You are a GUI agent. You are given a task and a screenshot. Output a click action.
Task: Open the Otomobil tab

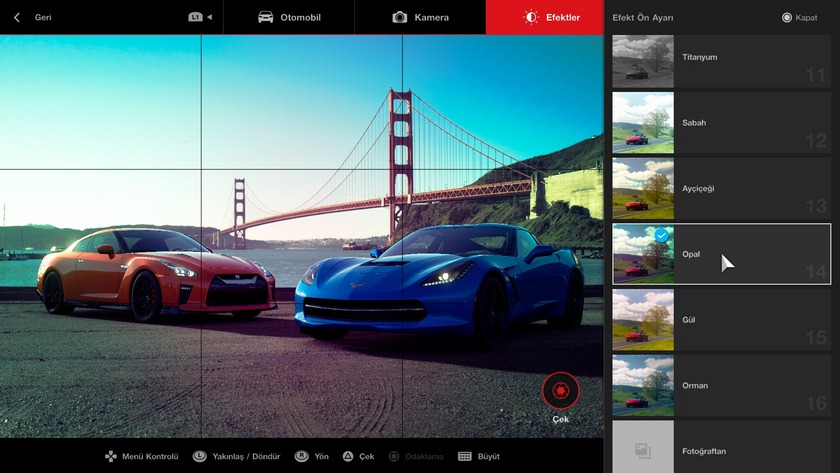[289, 17]
